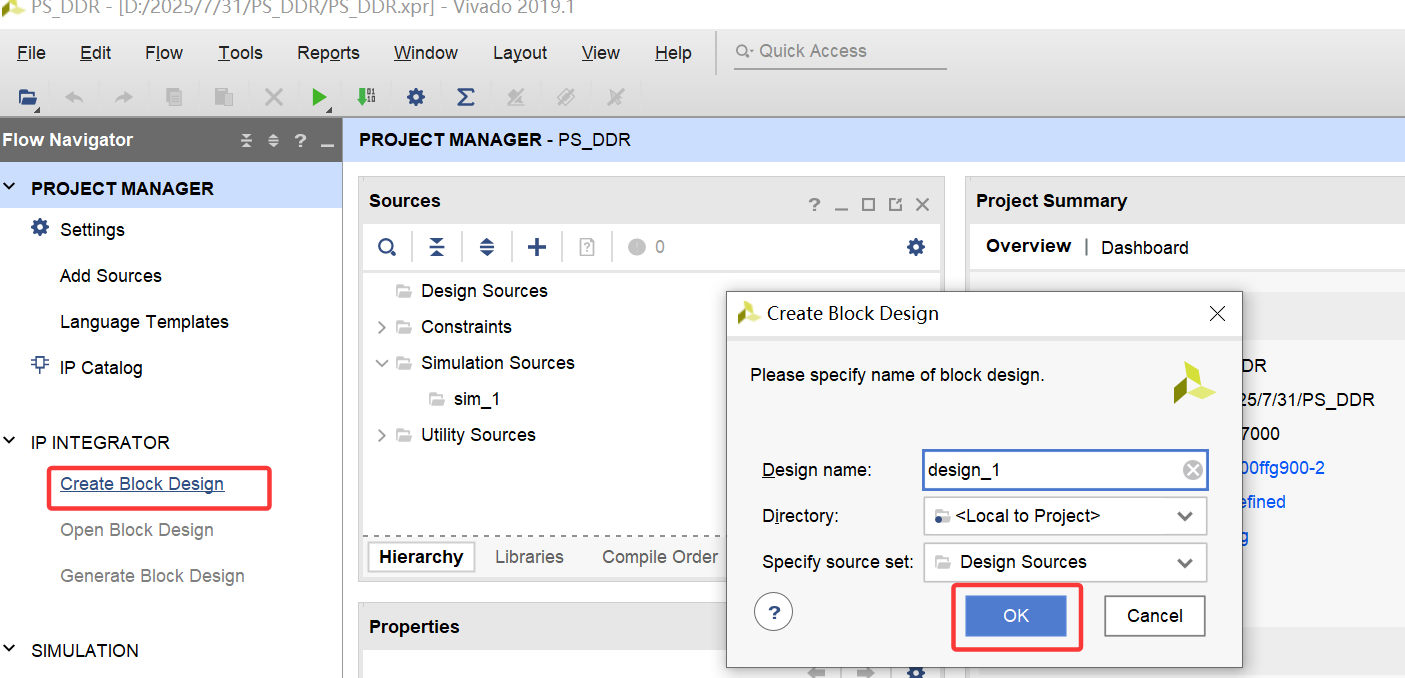1405x678 pixels.
Task: Click the Undo arrow in toolbar
Action: 74,97
